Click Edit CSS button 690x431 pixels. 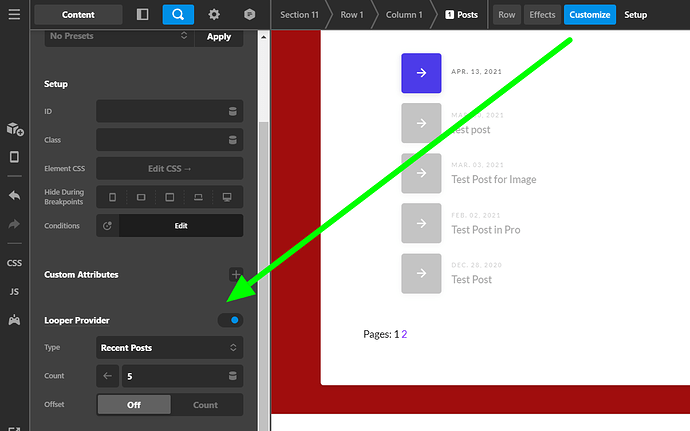coord(169,169)
